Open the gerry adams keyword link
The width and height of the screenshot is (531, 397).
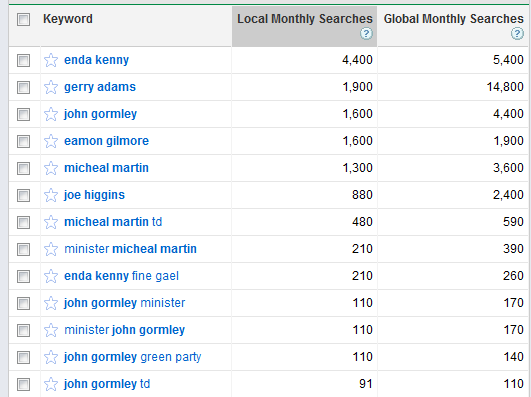(100, 87)
